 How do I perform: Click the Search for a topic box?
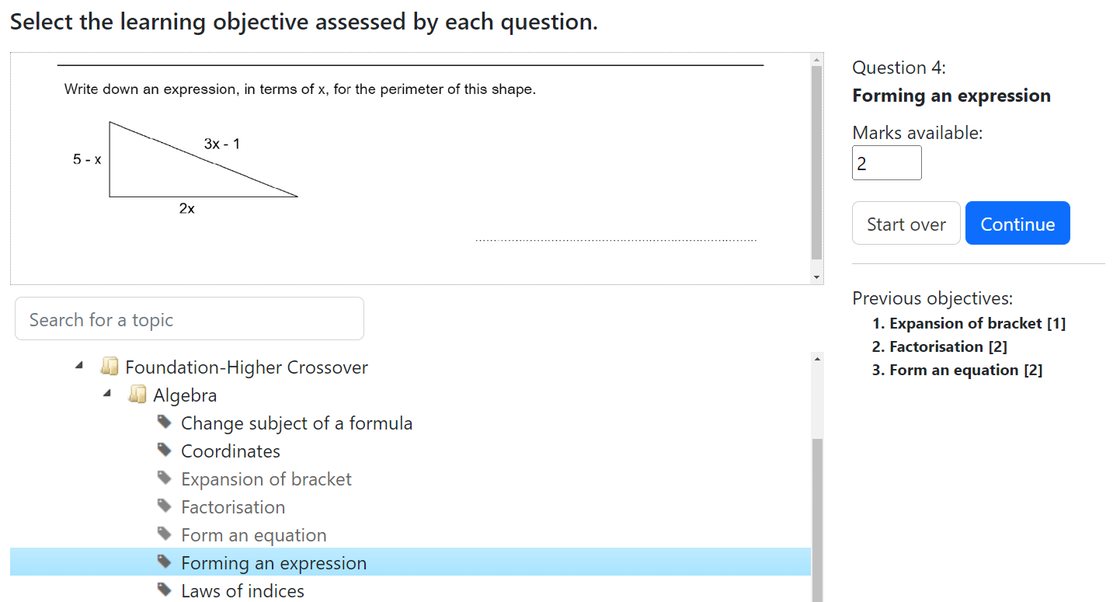[189, 319]
